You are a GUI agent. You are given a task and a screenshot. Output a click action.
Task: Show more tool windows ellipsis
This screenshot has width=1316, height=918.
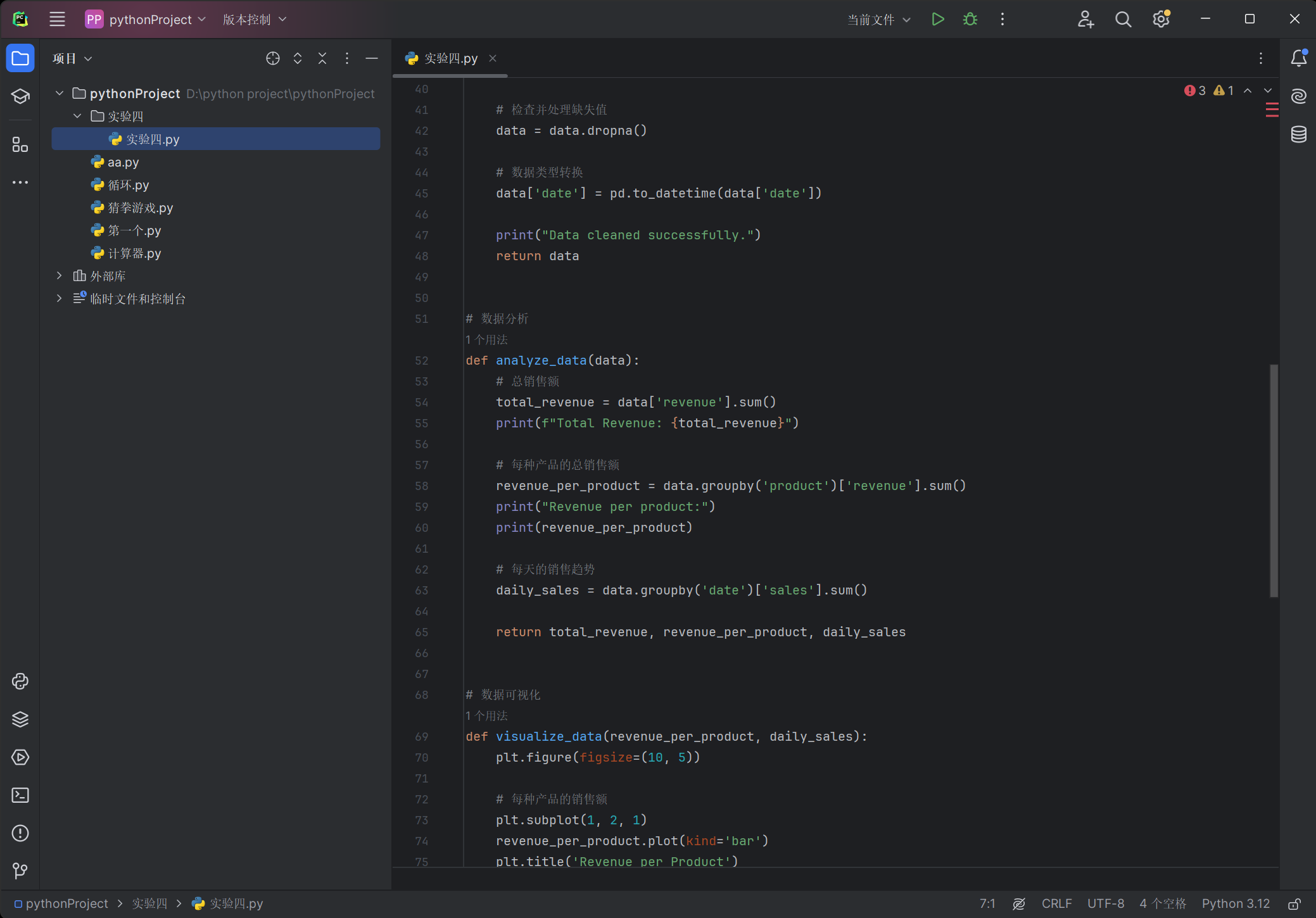[x=20, y=182]
